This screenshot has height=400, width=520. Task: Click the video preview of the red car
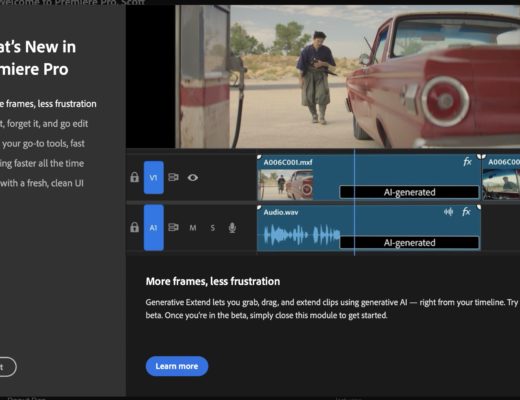coord(347,76)
